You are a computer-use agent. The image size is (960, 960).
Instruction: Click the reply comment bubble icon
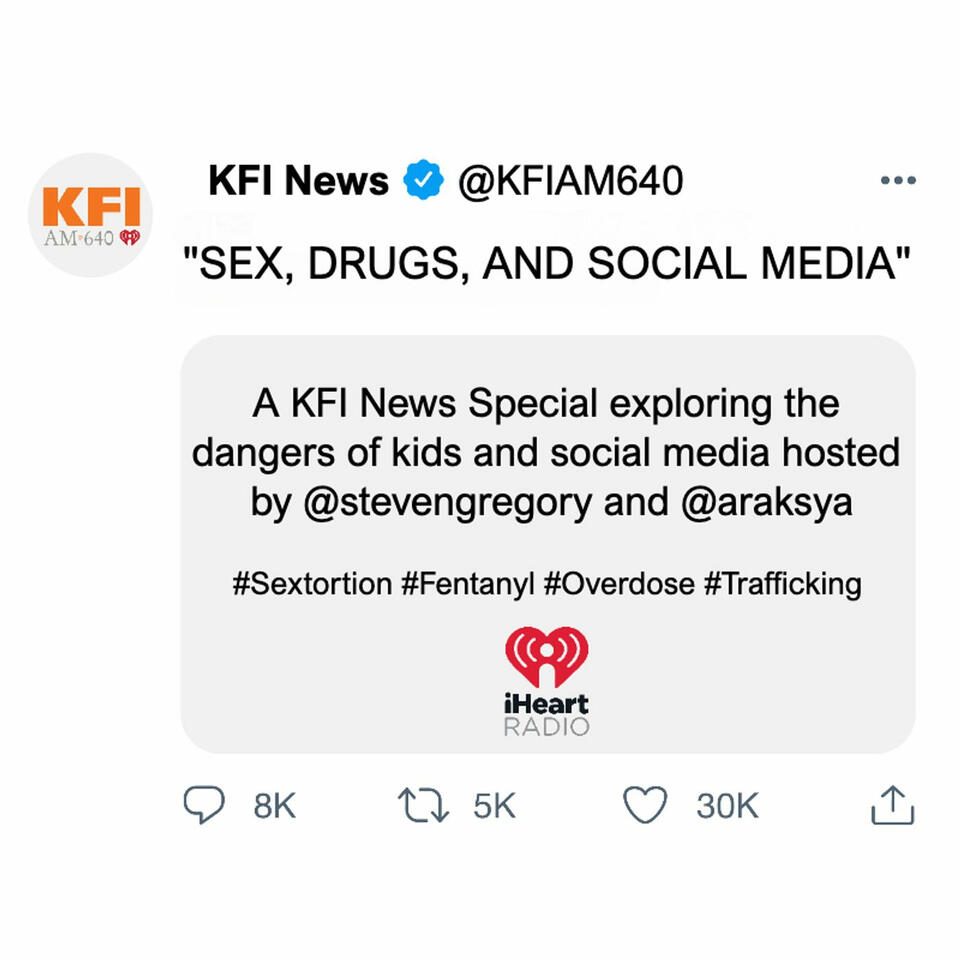(x=204, y=802)
